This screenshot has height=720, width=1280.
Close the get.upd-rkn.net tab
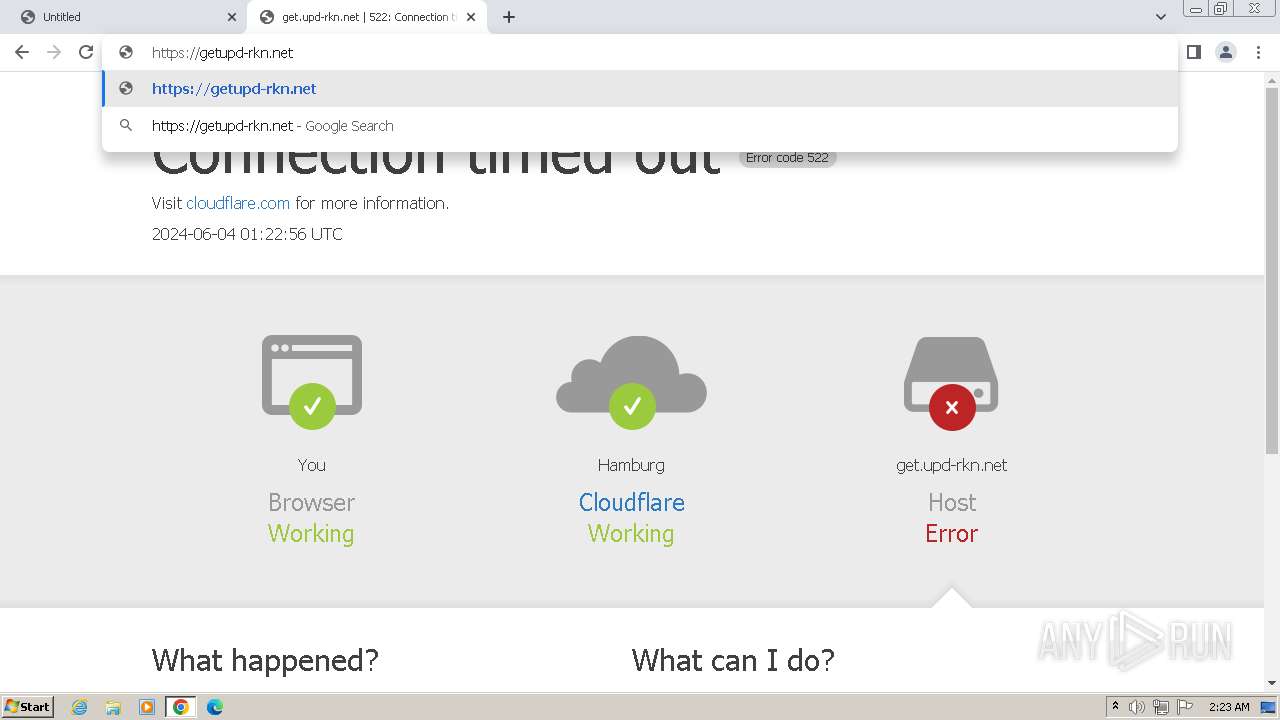(471, 17)
